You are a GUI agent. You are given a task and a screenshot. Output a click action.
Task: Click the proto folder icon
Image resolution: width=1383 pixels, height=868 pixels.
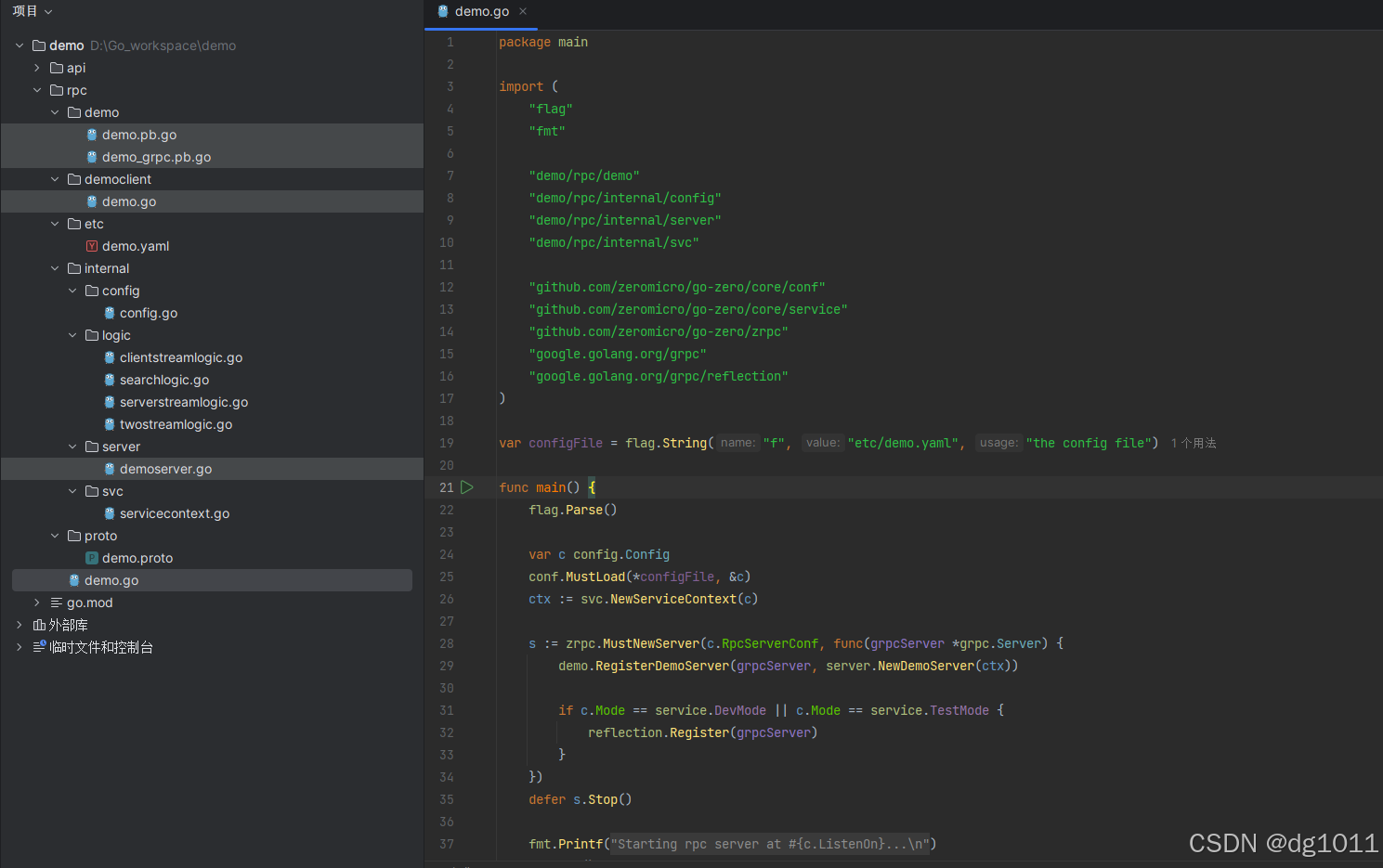click(x=74, y=536)
